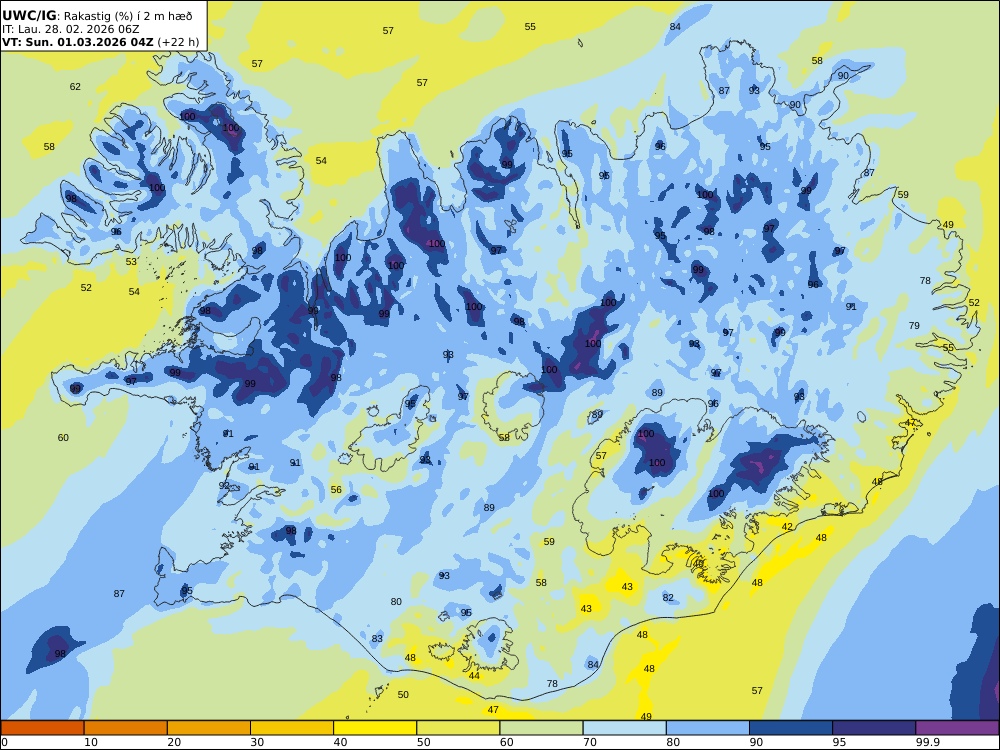Viewport: 1000px width, 750px height.
Task: Click the map value 79 on east coast
Action: click(x=914, y=325)
